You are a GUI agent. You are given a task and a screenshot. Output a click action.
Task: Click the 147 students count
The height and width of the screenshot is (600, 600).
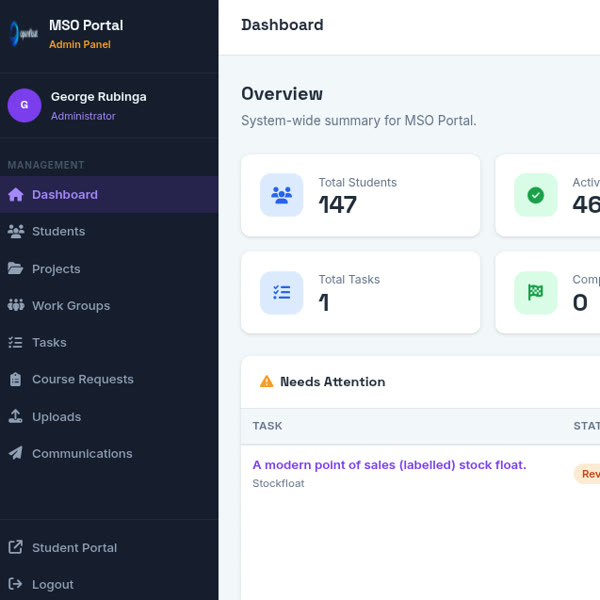[x=338, y=204]
